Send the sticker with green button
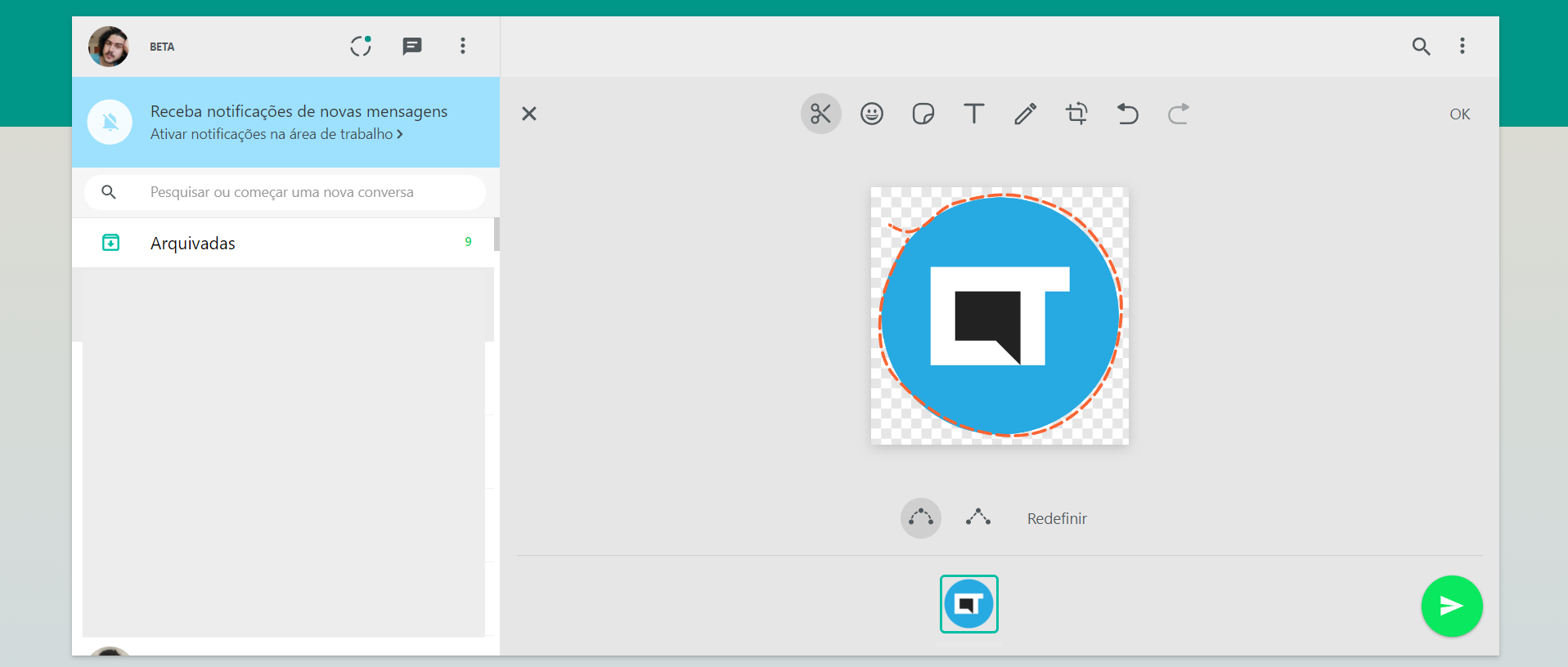 point(1452,606)
